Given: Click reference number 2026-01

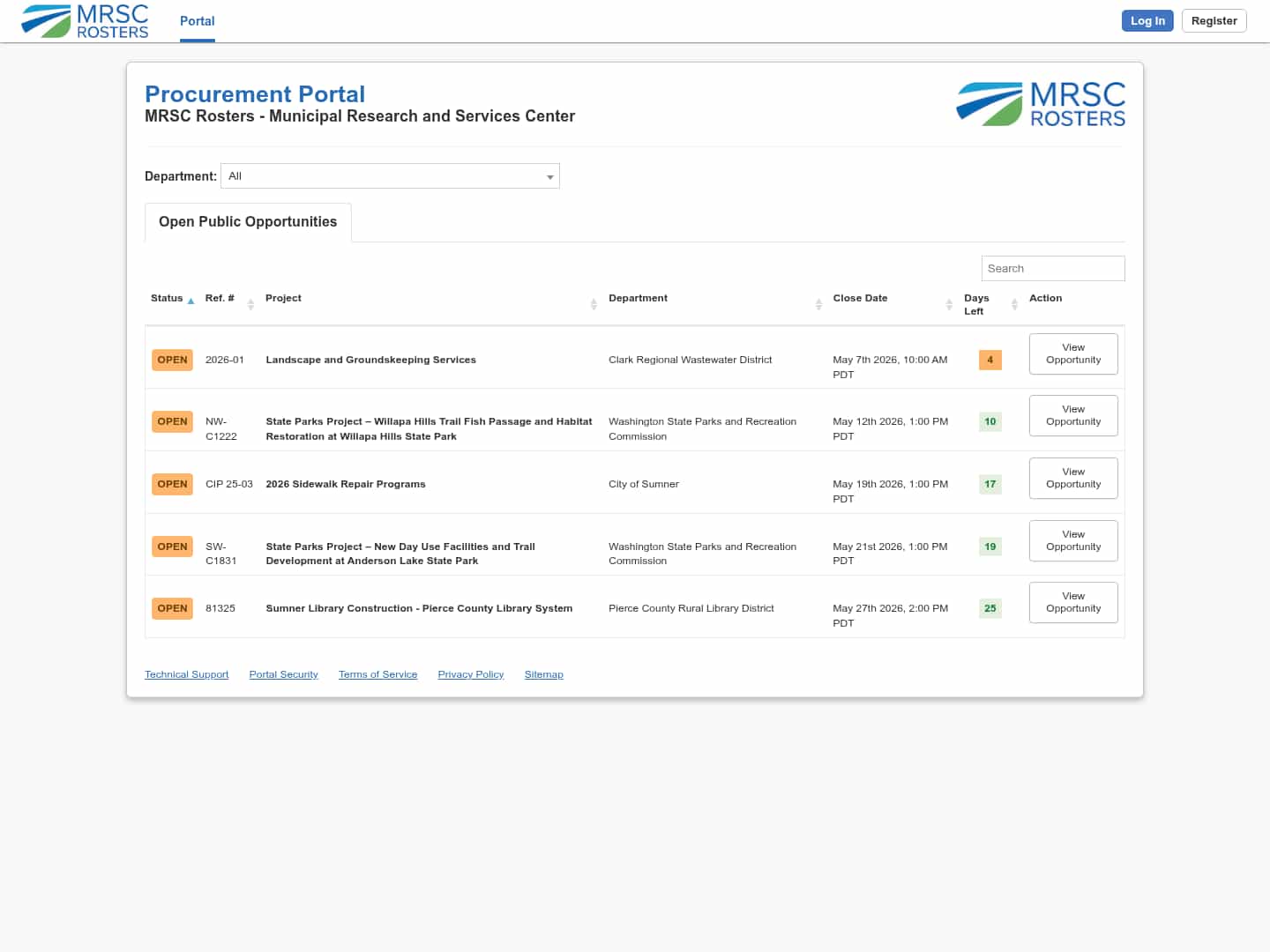Looking at the screenshot, I should tap(225, 360).
